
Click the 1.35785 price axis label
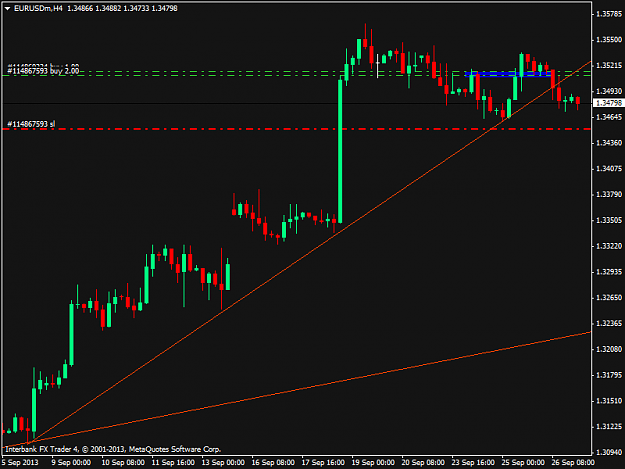click(609, 14)
